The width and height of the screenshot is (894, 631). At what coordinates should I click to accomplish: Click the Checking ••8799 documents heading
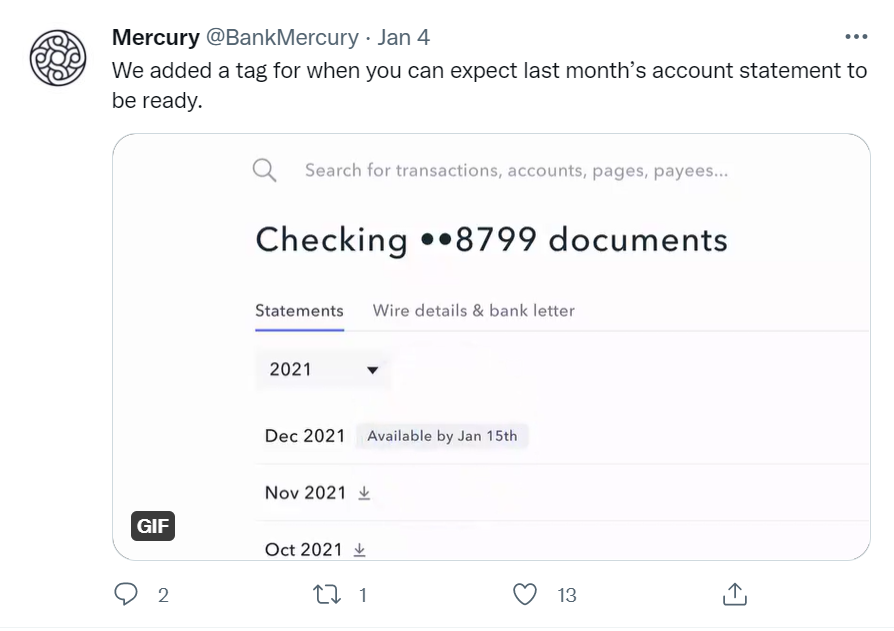pyautogui.click(x=491, y=240)
